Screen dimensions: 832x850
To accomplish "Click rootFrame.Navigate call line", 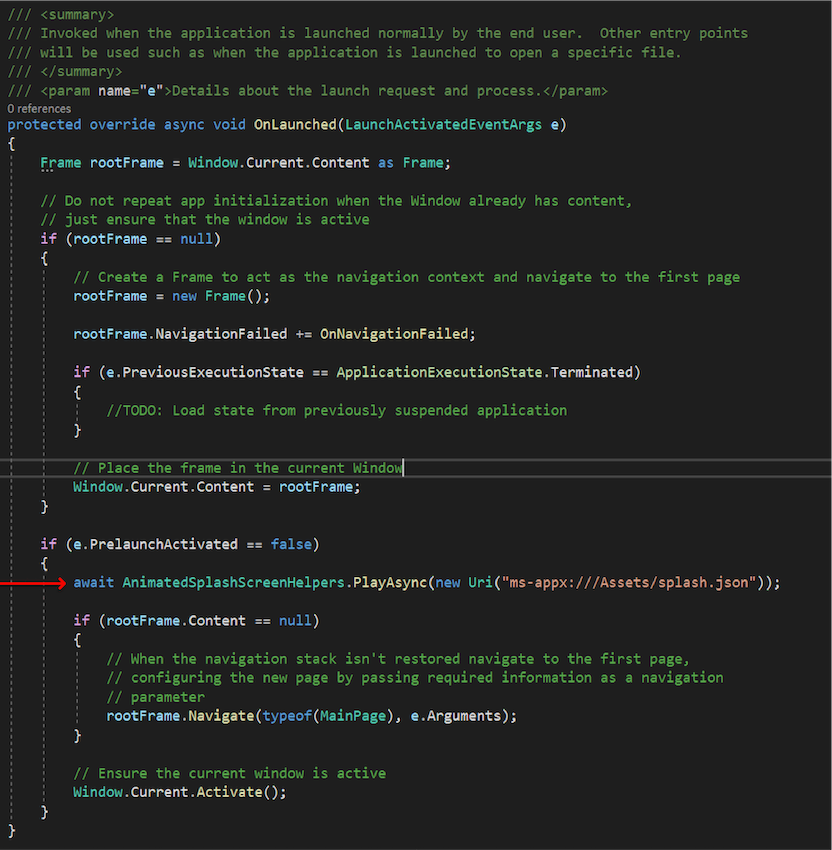I will click(x=312, y=716).
